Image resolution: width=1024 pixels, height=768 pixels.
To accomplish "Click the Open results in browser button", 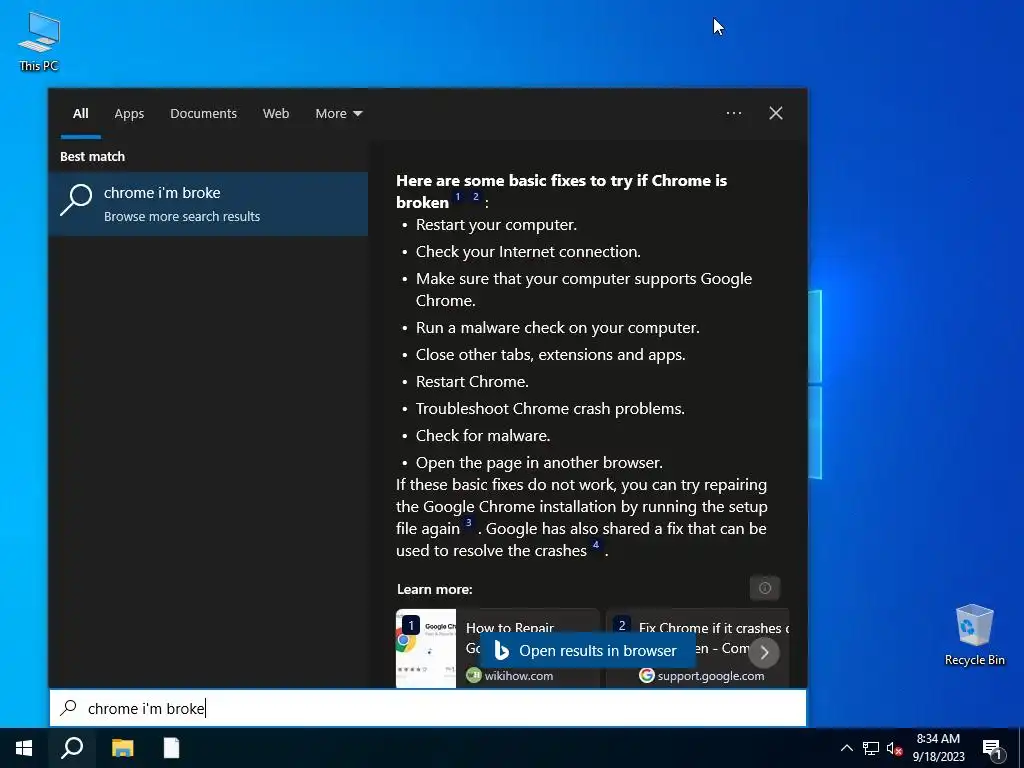I will (588, 650).
